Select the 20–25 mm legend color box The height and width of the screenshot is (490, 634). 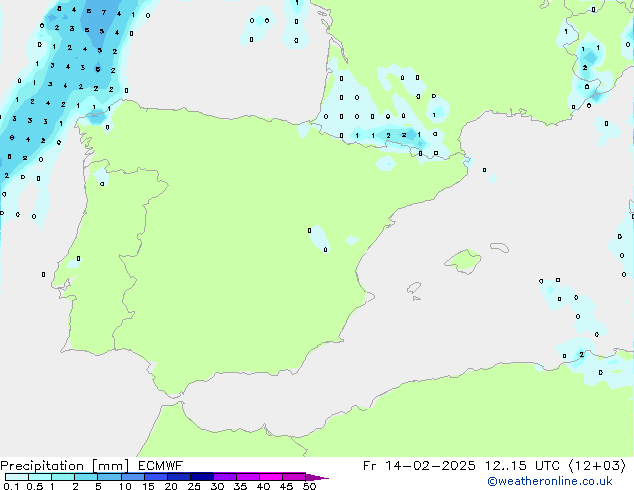pyautogui.click(x=179, y=477)
